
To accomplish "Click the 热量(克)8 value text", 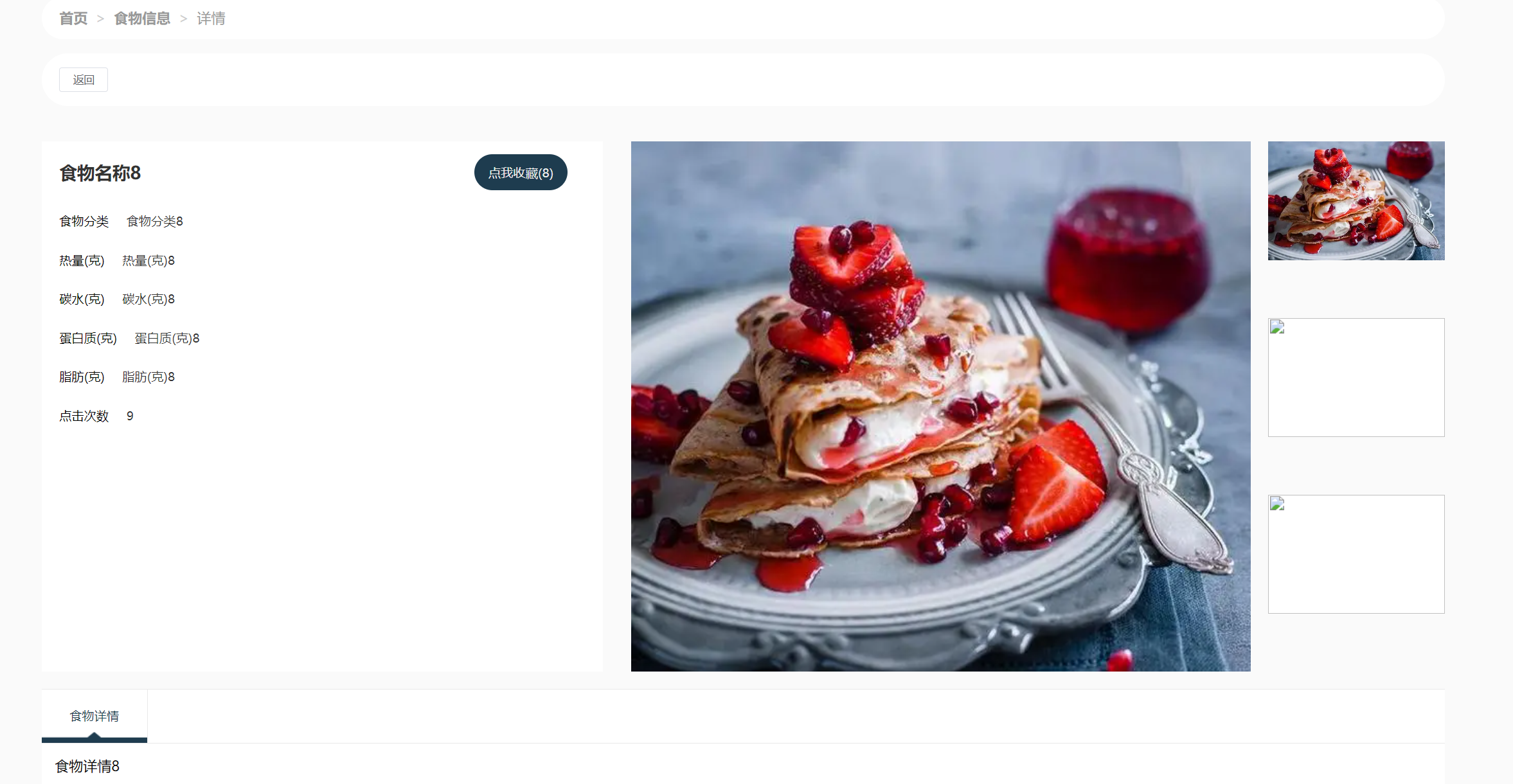I will point(148,260).
